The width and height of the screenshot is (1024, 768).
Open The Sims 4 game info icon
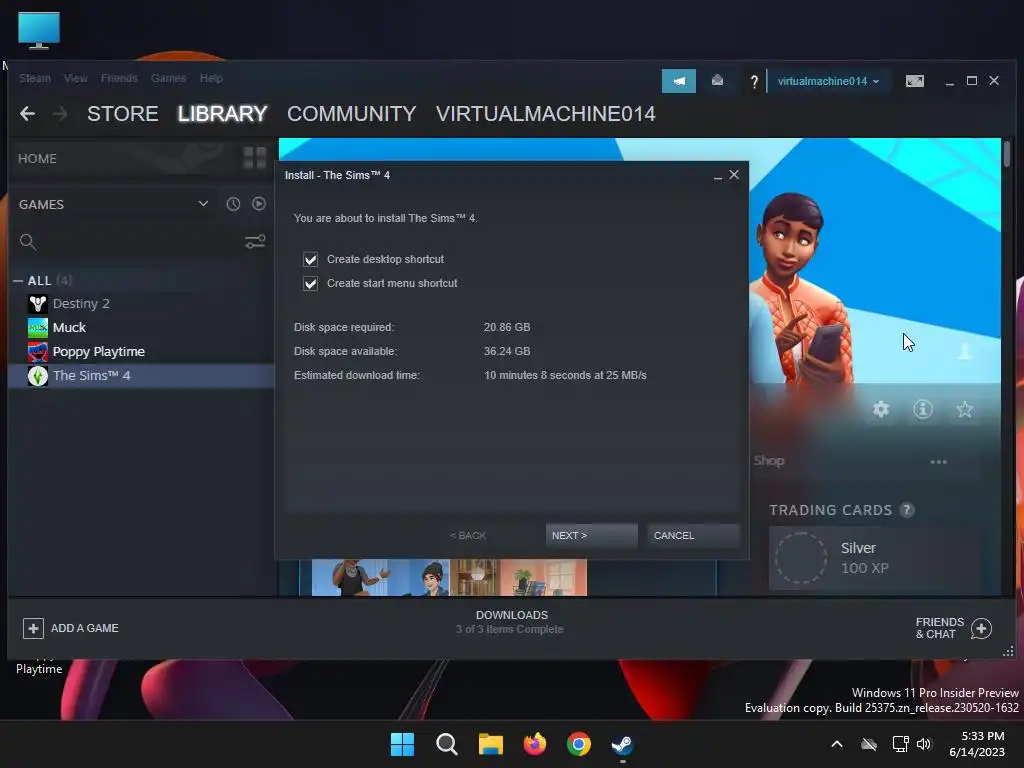[x=923, y=409]
